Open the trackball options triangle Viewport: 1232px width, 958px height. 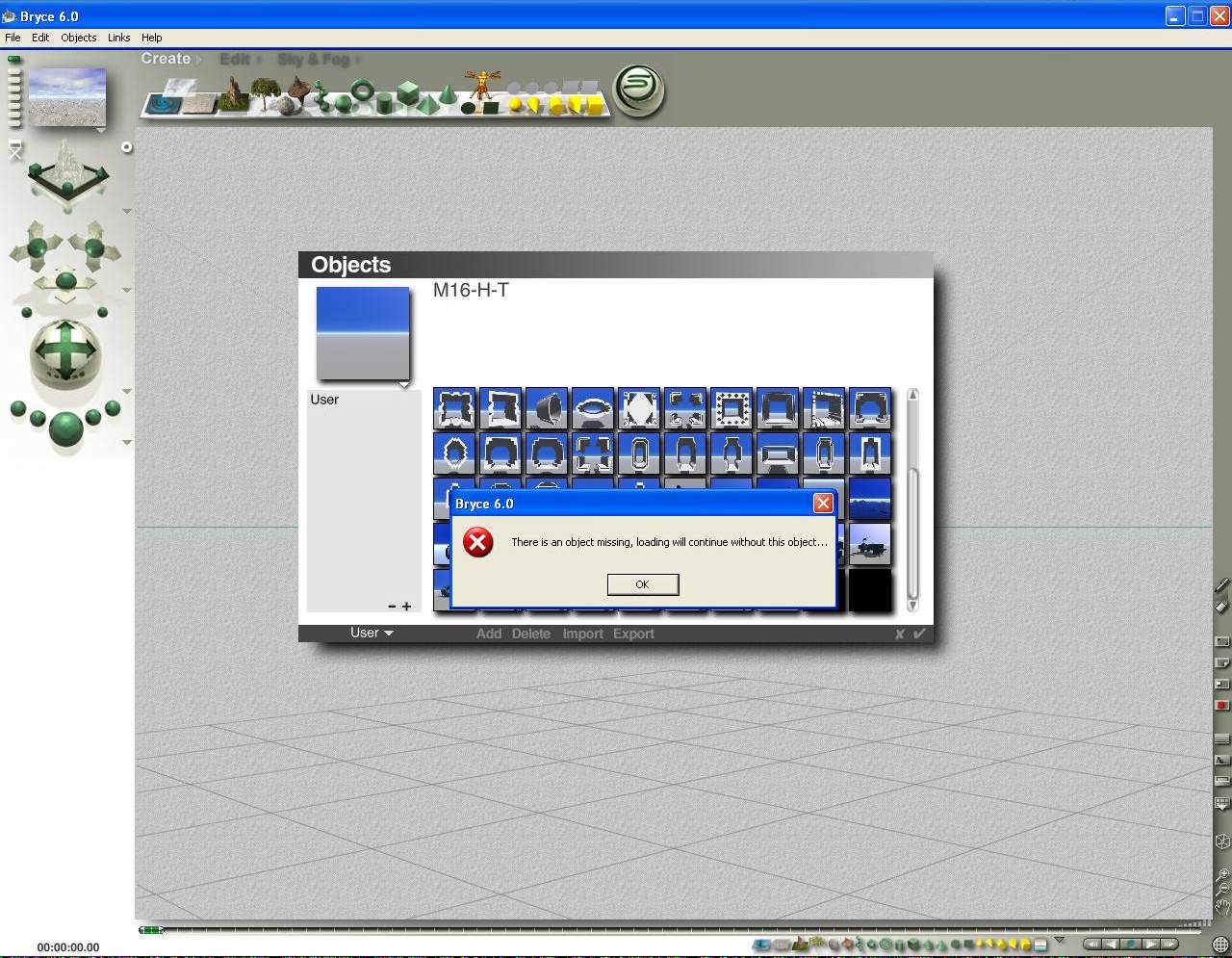[127, 391]
